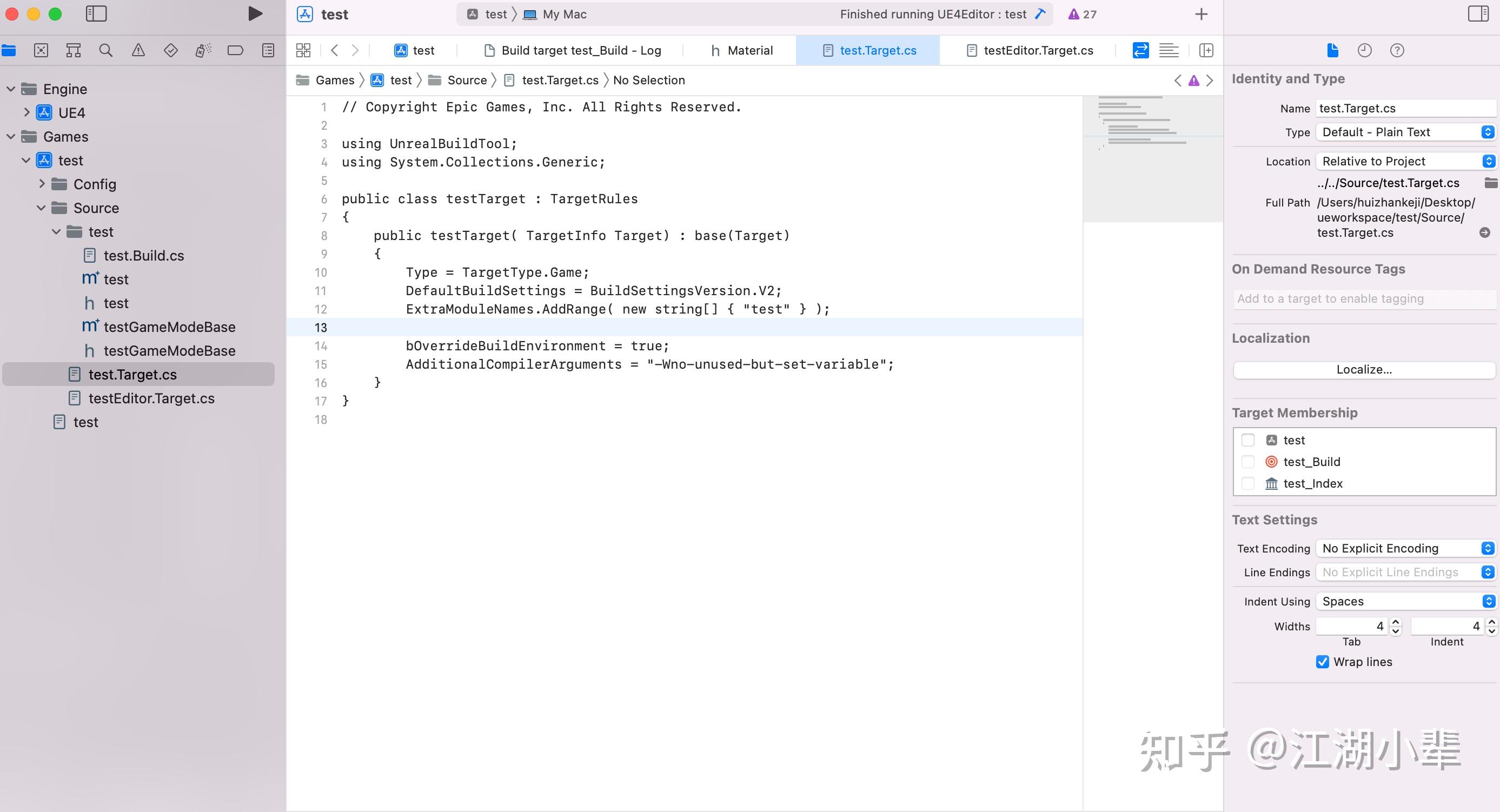Click Games in the jump bar

326,81
